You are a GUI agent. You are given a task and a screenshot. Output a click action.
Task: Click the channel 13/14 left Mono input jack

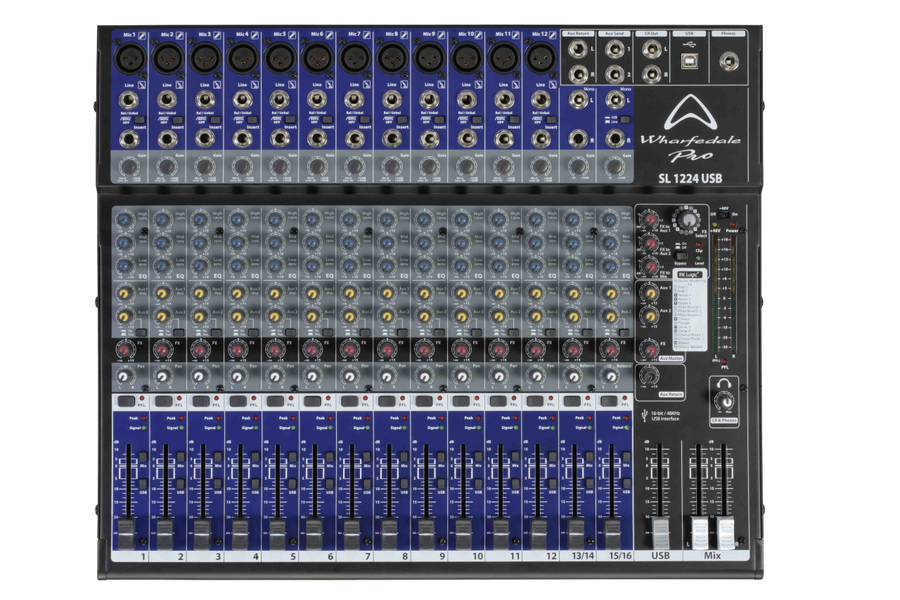coord(577,100)
